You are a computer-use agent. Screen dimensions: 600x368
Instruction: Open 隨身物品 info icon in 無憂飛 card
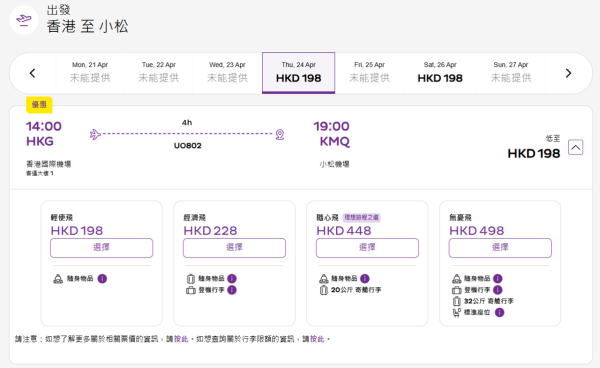pyautogui.click(x=498, y=278)
